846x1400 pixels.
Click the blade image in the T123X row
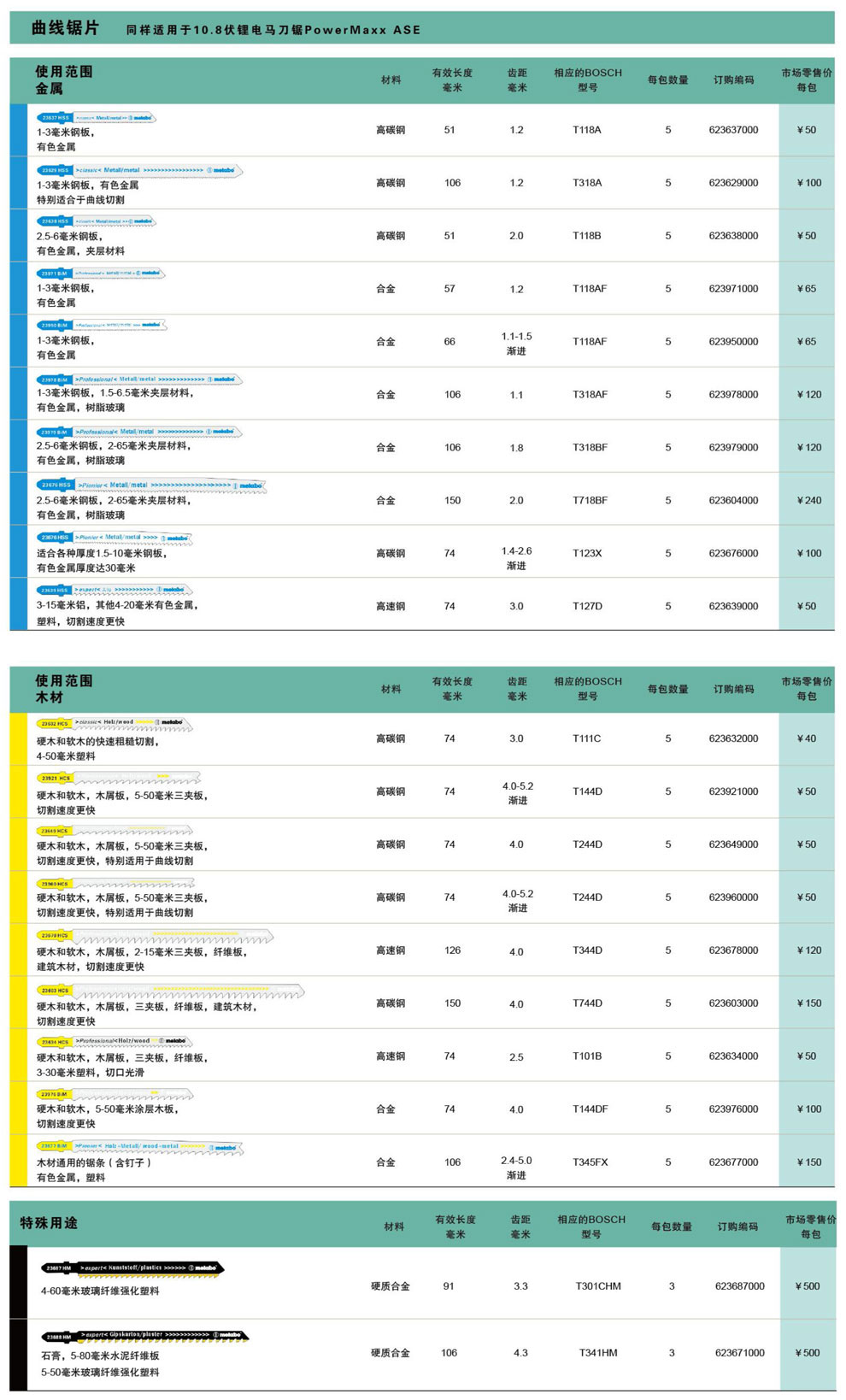pyautogui.click(x=115, y=538)
